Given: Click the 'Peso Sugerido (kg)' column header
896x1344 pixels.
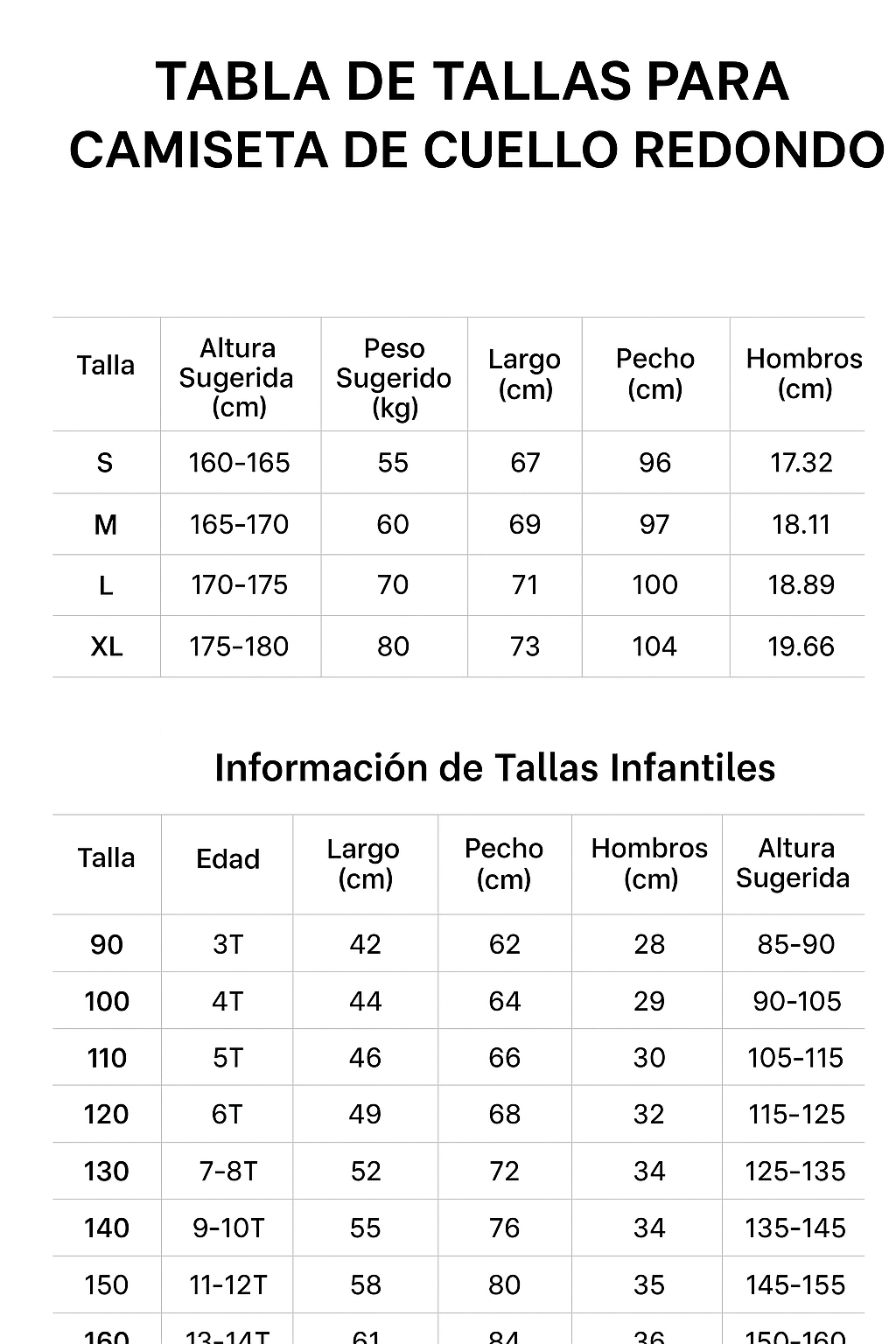Looking at the screenshot, I should (x=394, y=377).
